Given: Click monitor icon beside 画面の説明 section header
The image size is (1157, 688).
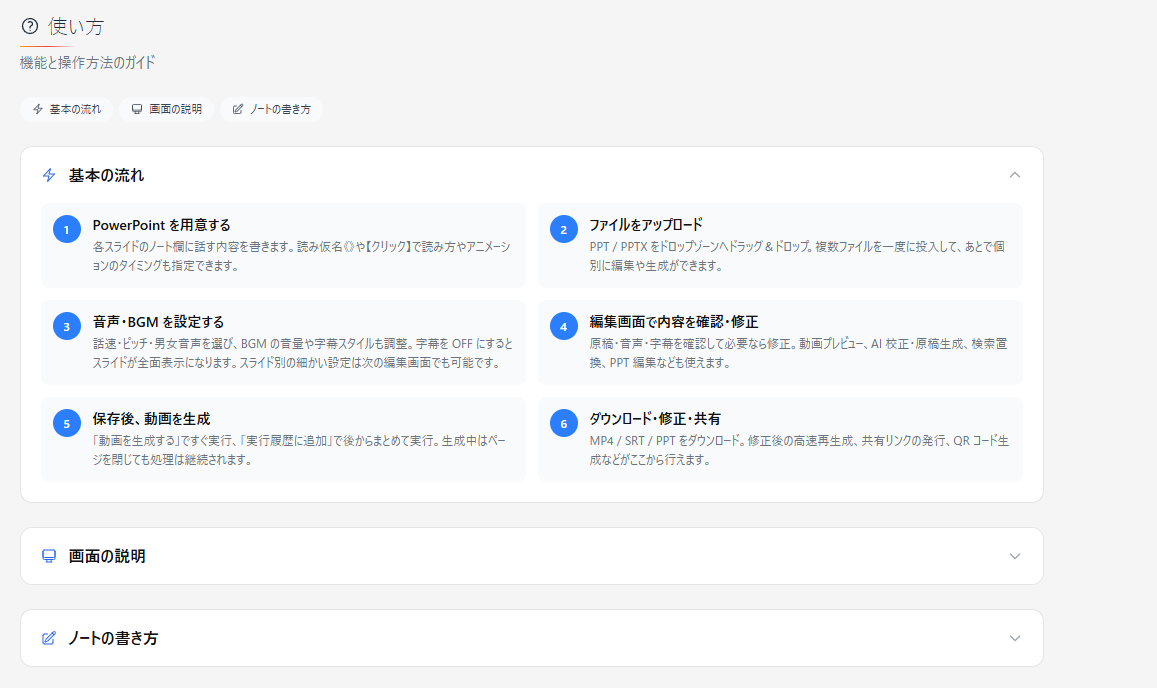Looking at the screenshot, I should click(49, 556).
